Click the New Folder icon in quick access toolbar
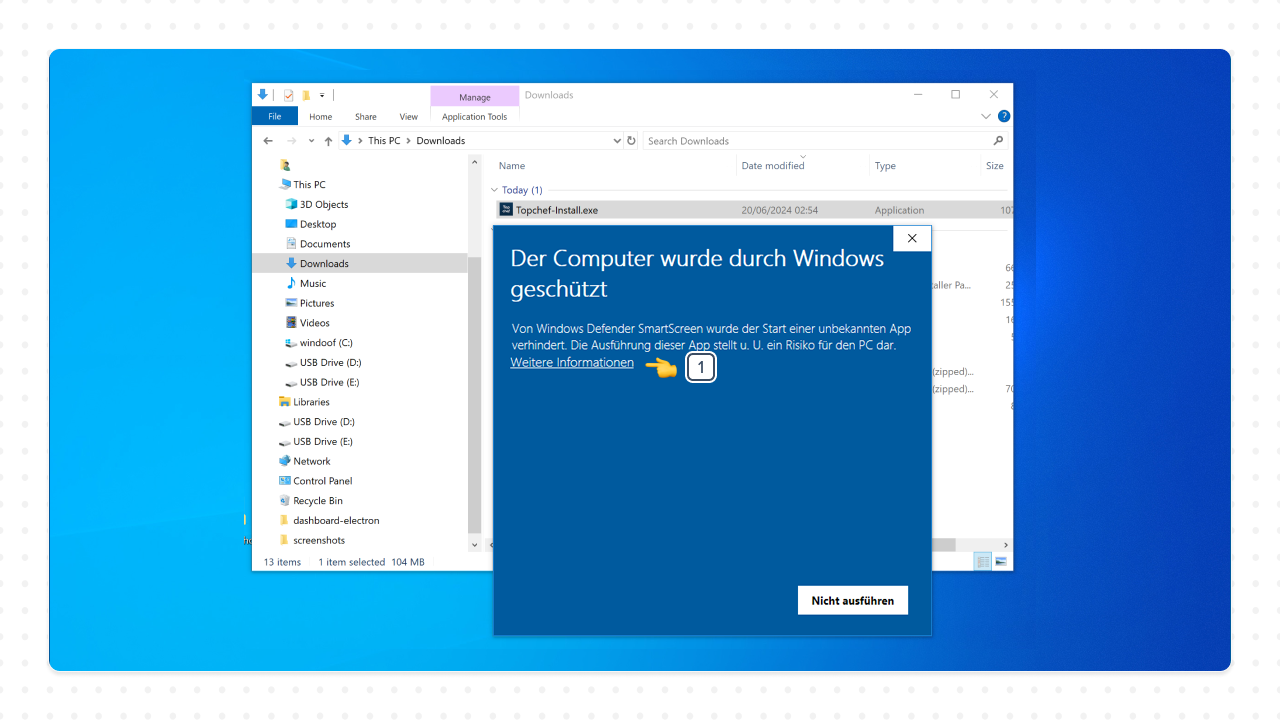The height and width of the screenshot is (720, 1280). coord(306,95)
